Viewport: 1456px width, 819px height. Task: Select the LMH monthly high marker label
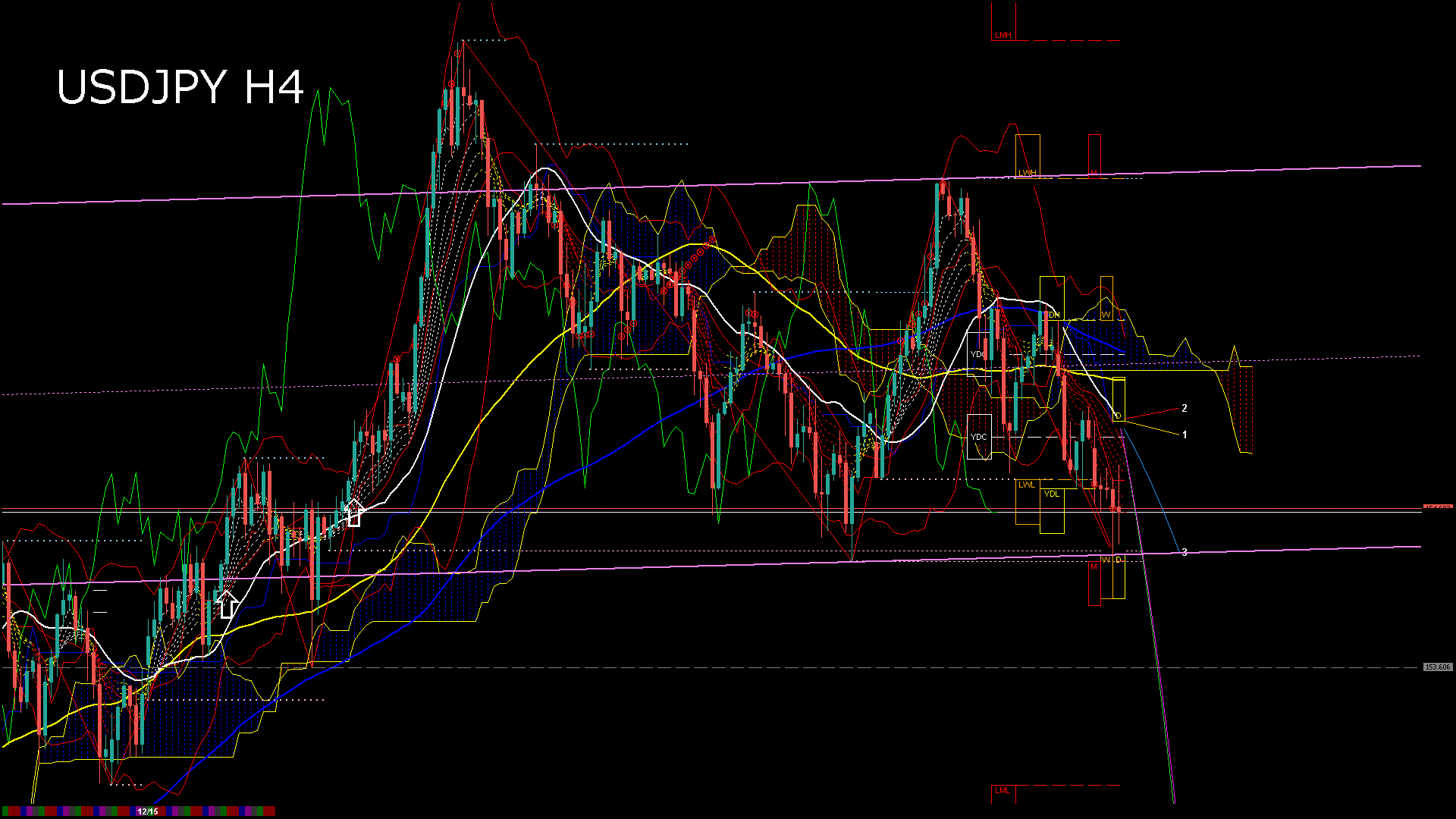pos(1003,36)
